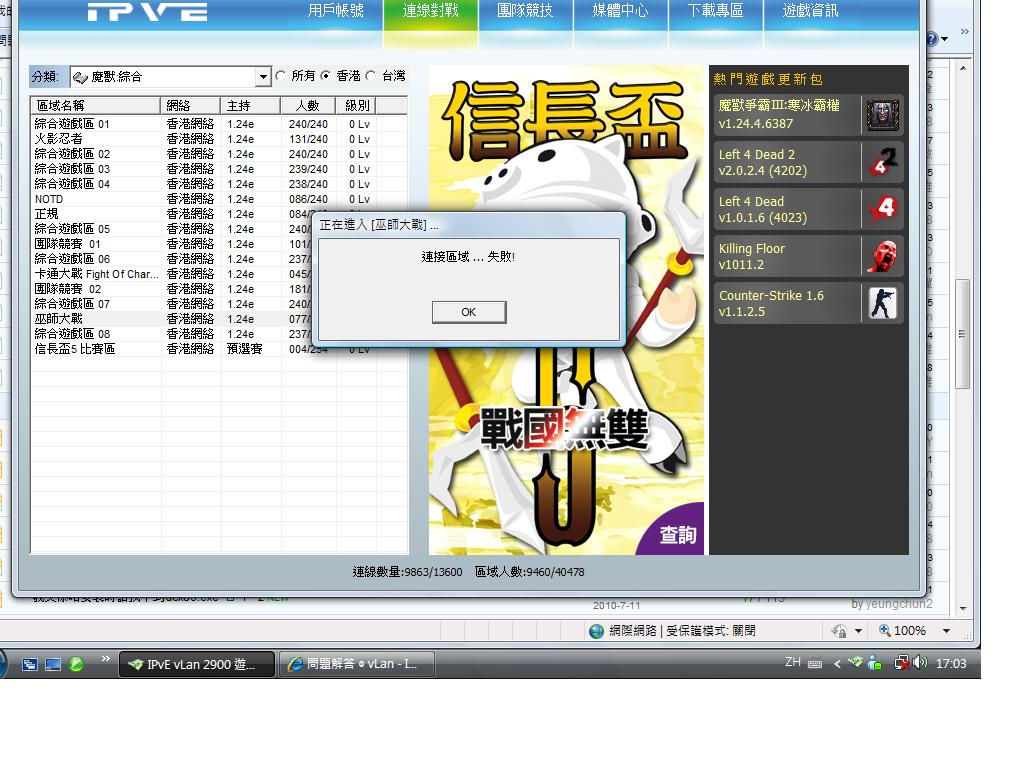Switch to IPvE vLan 2900 taskbar button

click(x=197, y=664)
